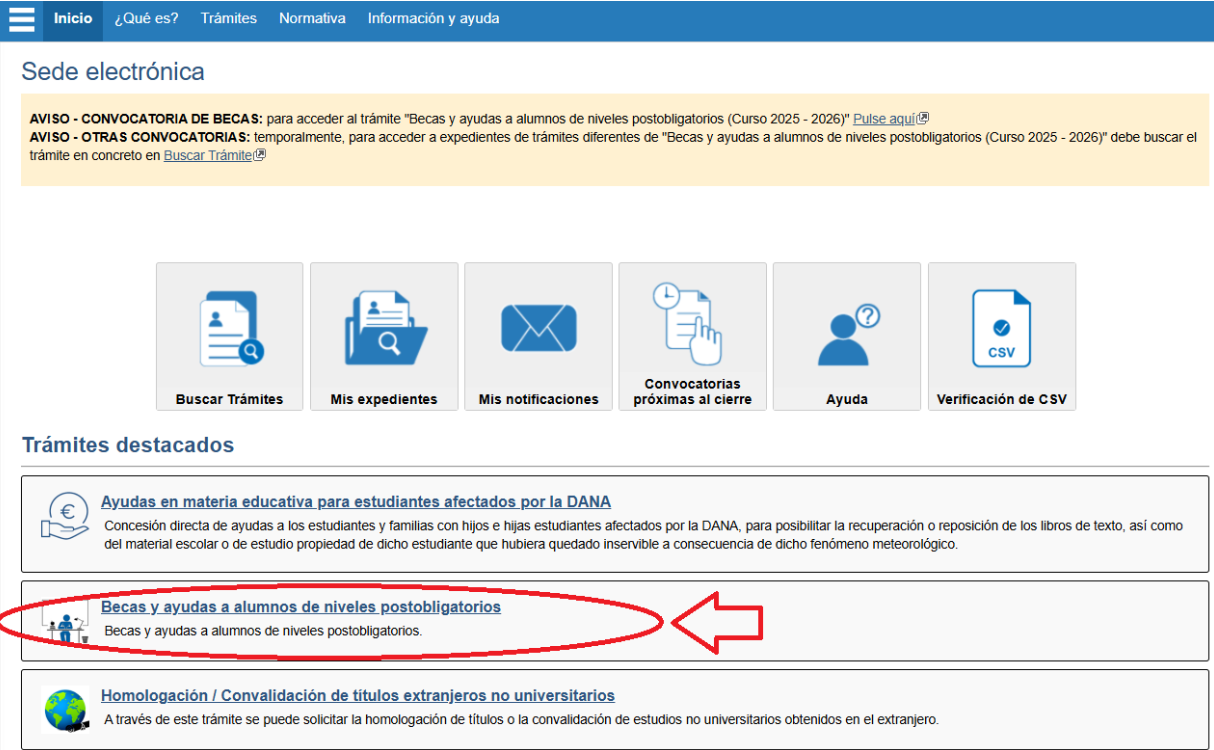Viewport: 1214px width, 750px height.
Task: Open 'Becas y ayudas a alumnos' link
Action: [301, 607]
